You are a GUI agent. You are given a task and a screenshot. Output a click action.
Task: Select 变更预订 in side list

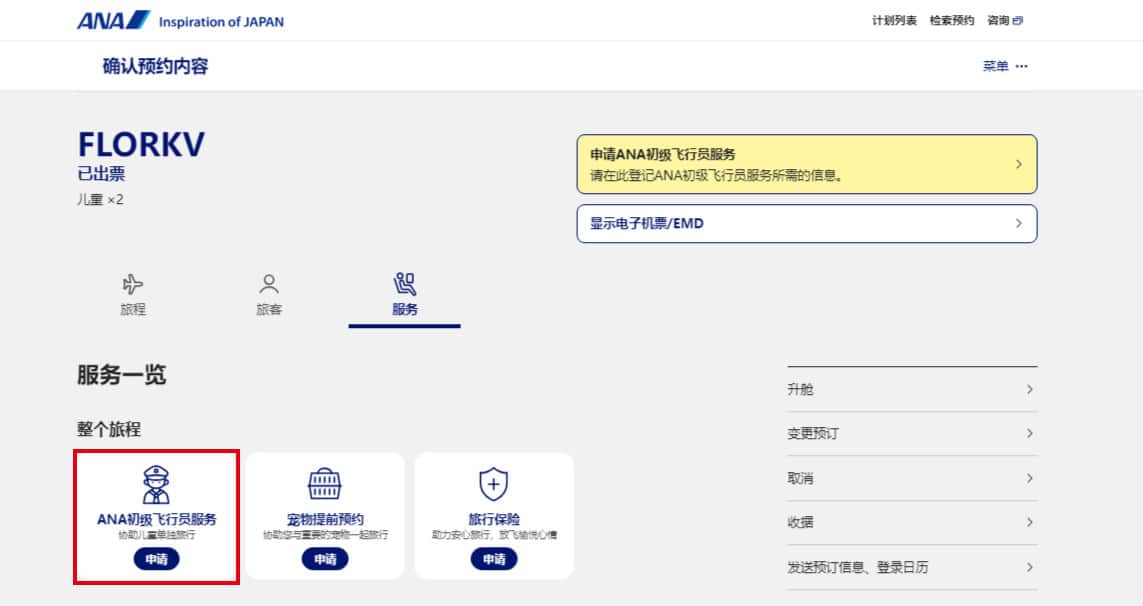[911, 433]
